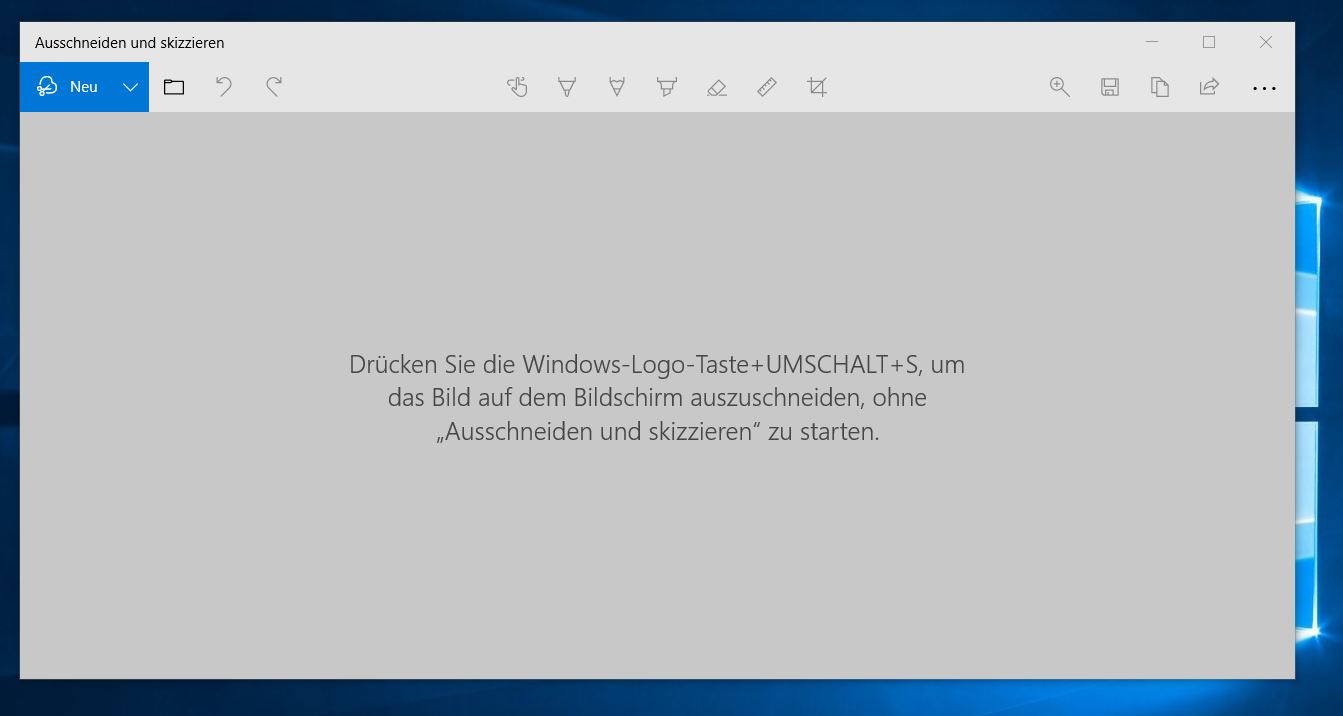Maximize the Ausschneiden und skizzieren window
The width and height of the screenshot is (1343, 716).
pyautogui.click(x=1209, y=42)
